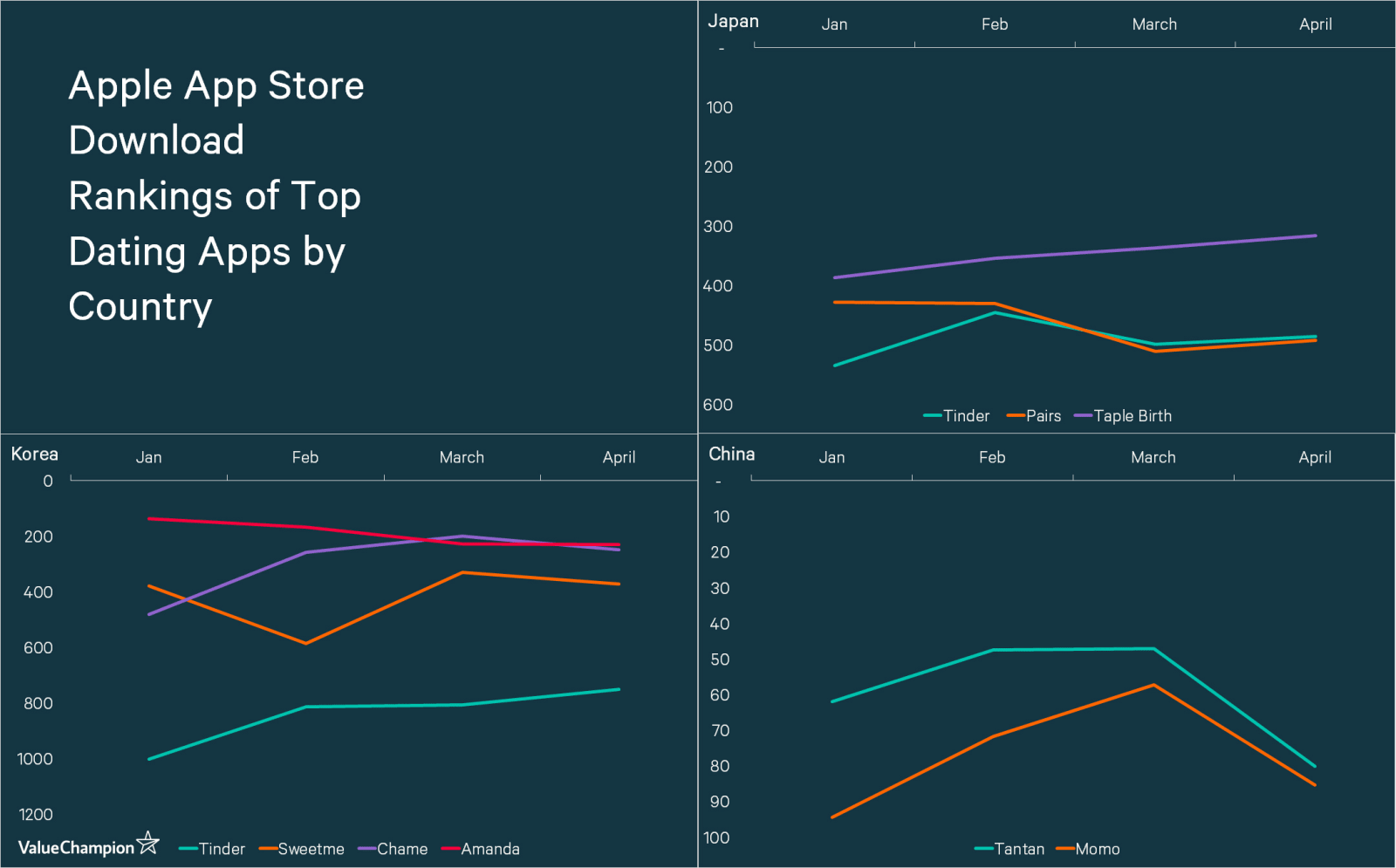Click the China chart title
The width and height of the screenshot is (1396, 868).
[731, 454]
